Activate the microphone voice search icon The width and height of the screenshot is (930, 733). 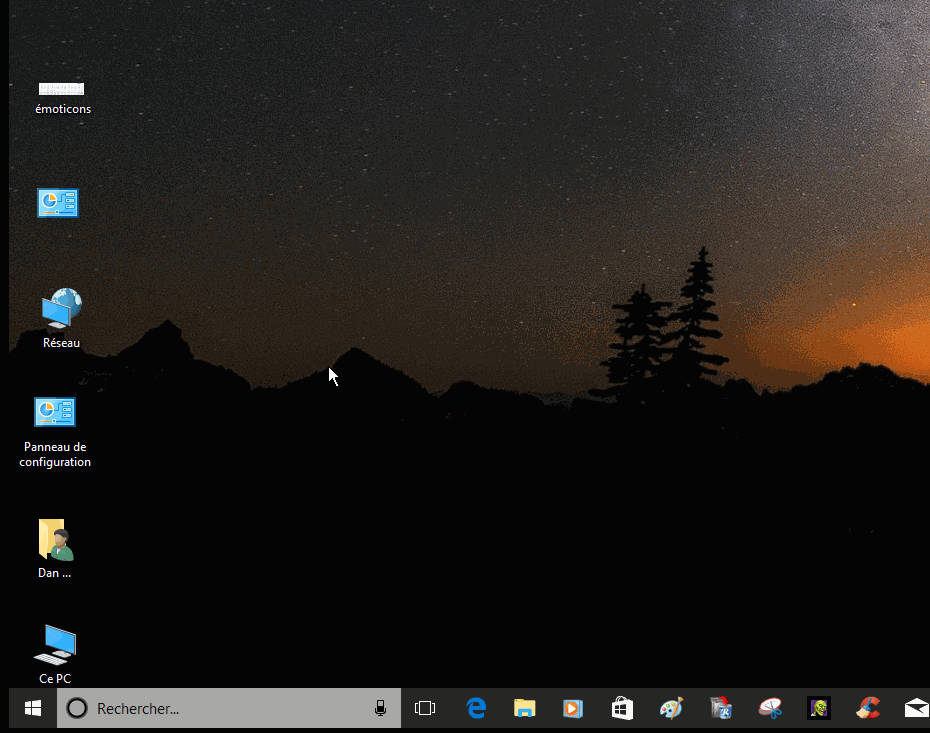point(380,708)
